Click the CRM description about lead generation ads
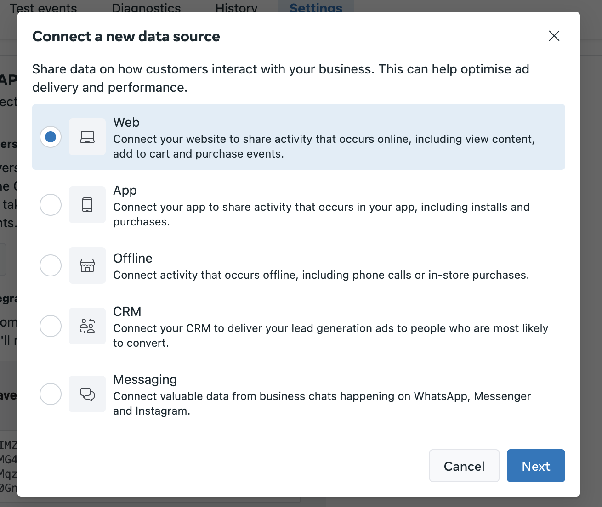Image resolution: width=602 pixels, height=507 pixels. click(x=331, y=335)
